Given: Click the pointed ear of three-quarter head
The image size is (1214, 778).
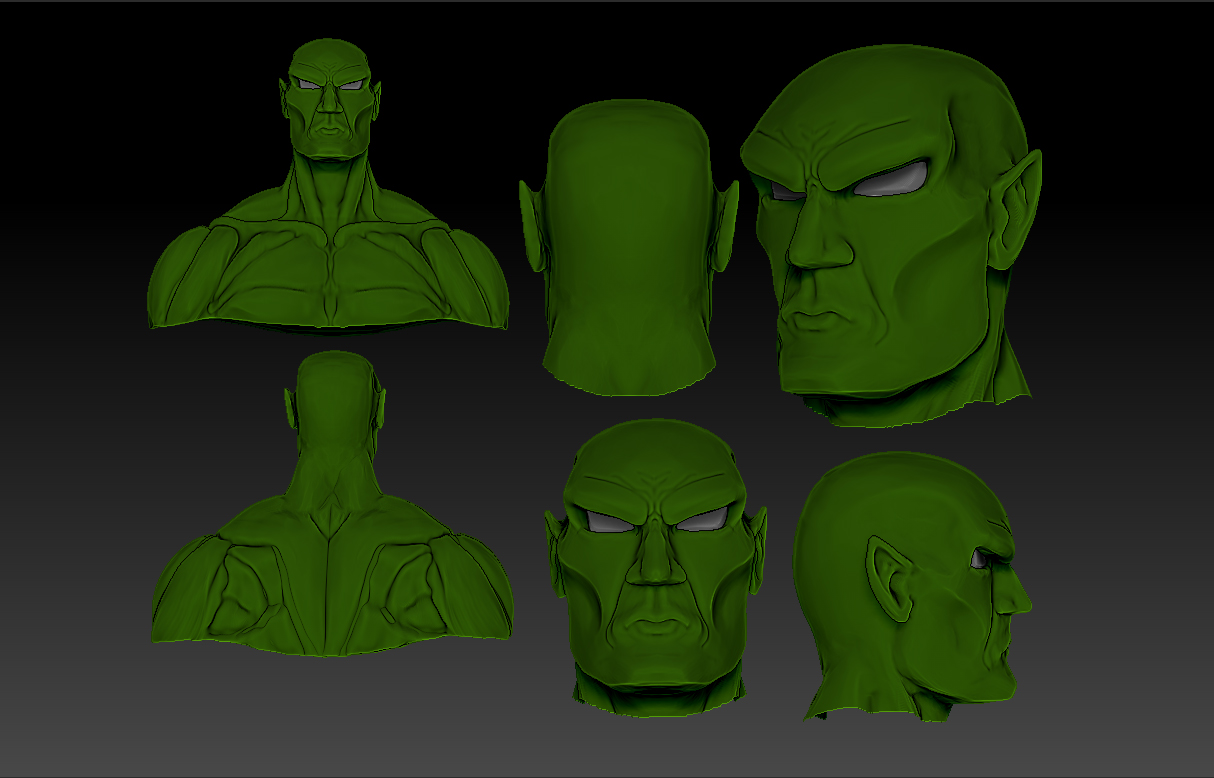Looking at the screenshot, I should (x=1015, y=210).
